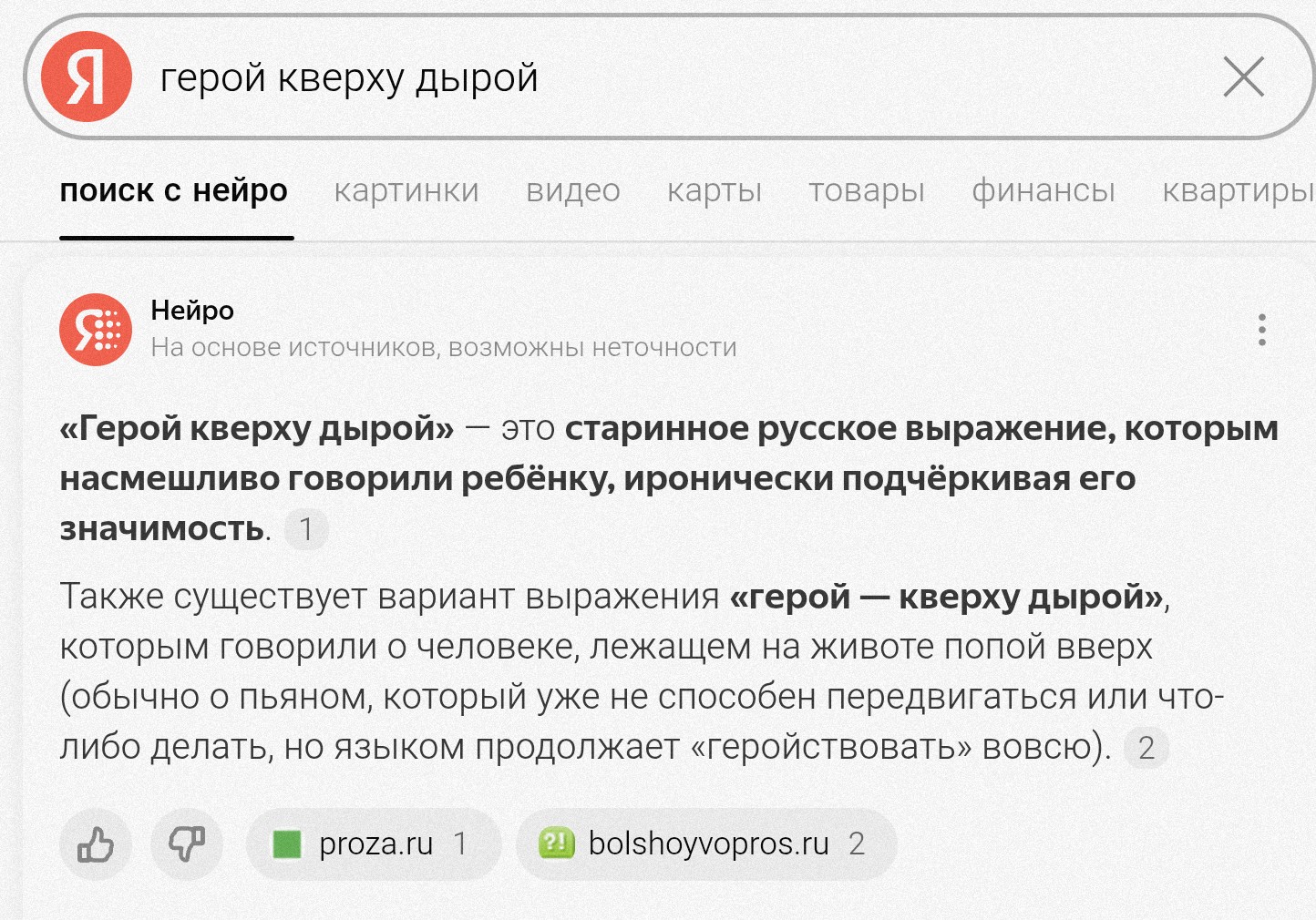Like the Neuro answer with thumbs up

pyautogui.click(x=96, y=844)
